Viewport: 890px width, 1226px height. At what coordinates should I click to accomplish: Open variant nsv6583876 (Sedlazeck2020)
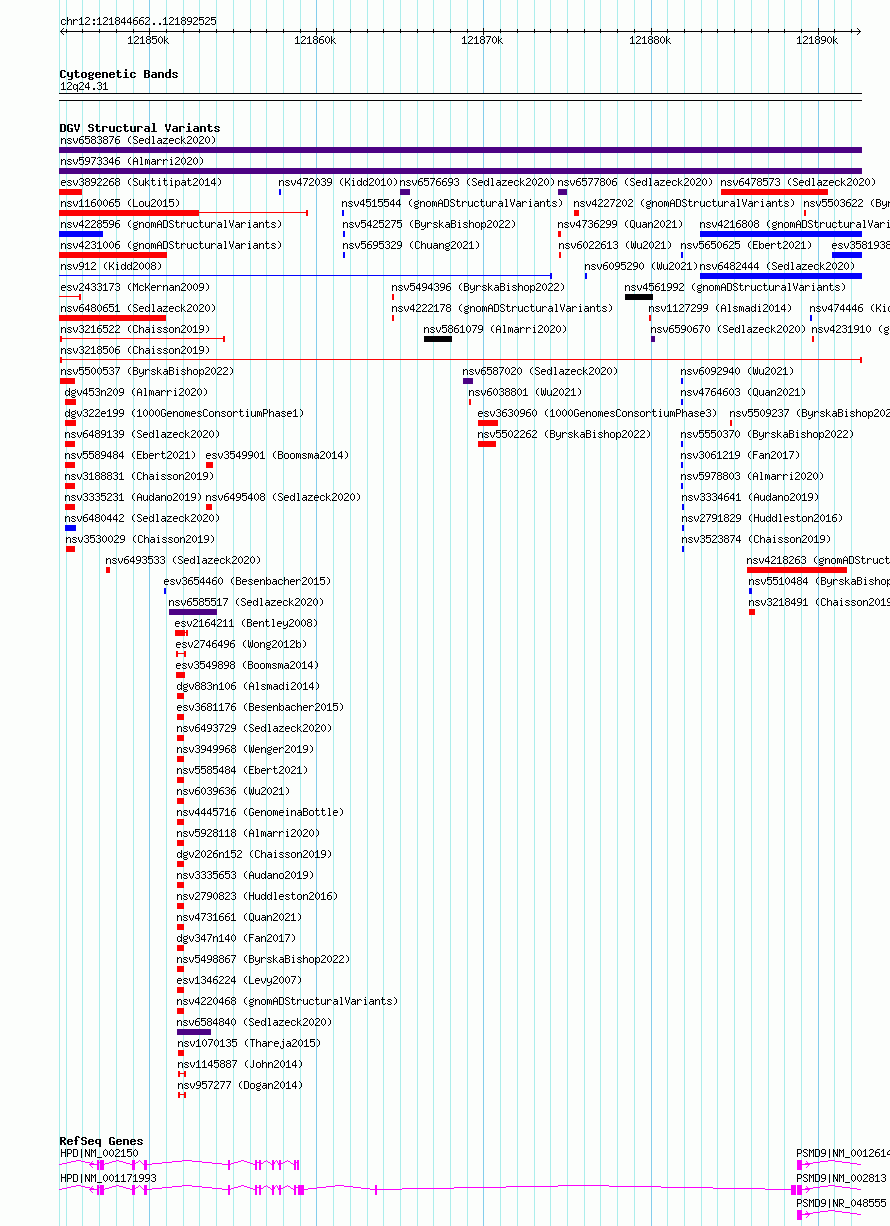pos(138,140)
